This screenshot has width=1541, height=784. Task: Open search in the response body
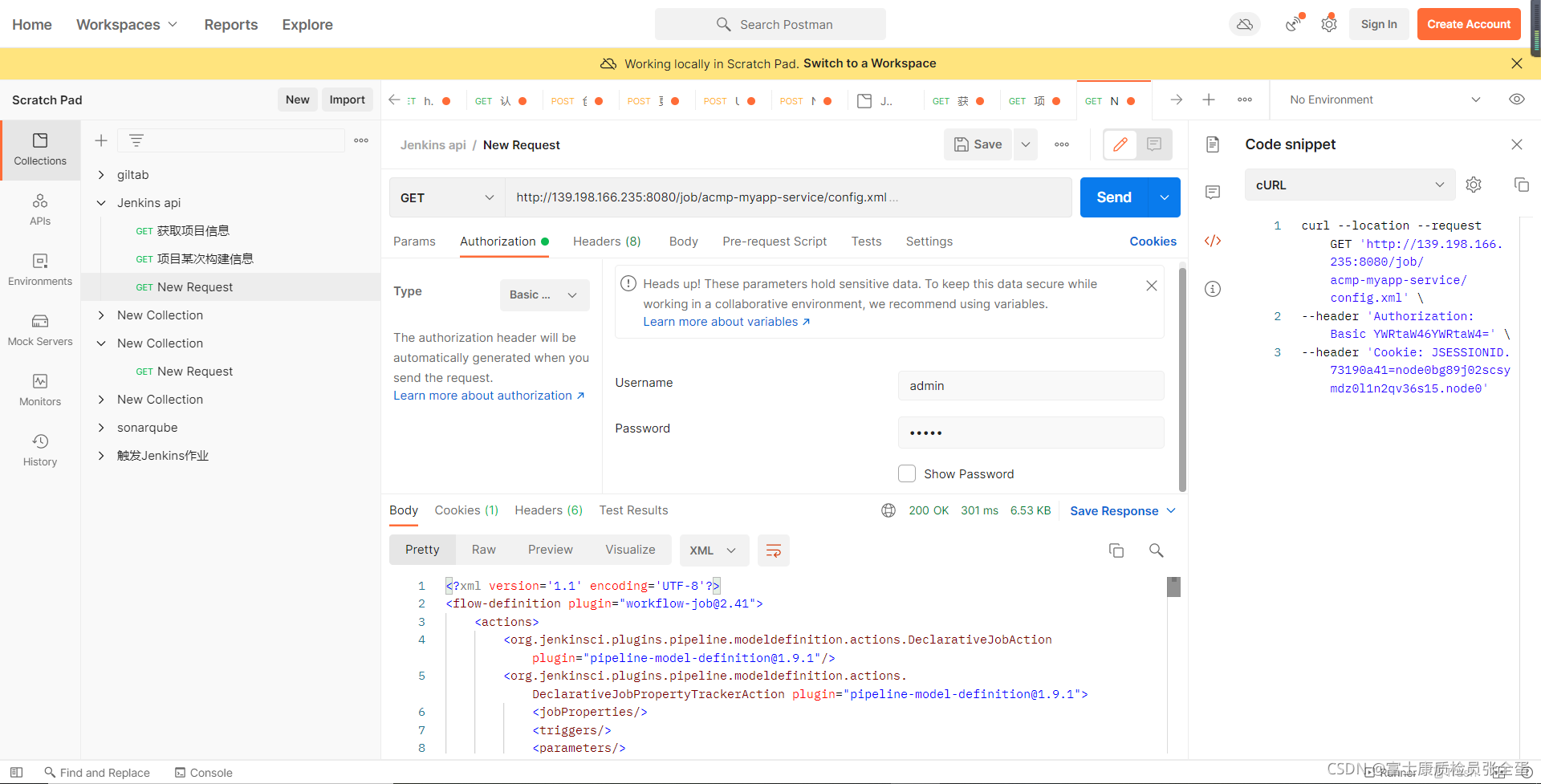tap(1156, 550)
